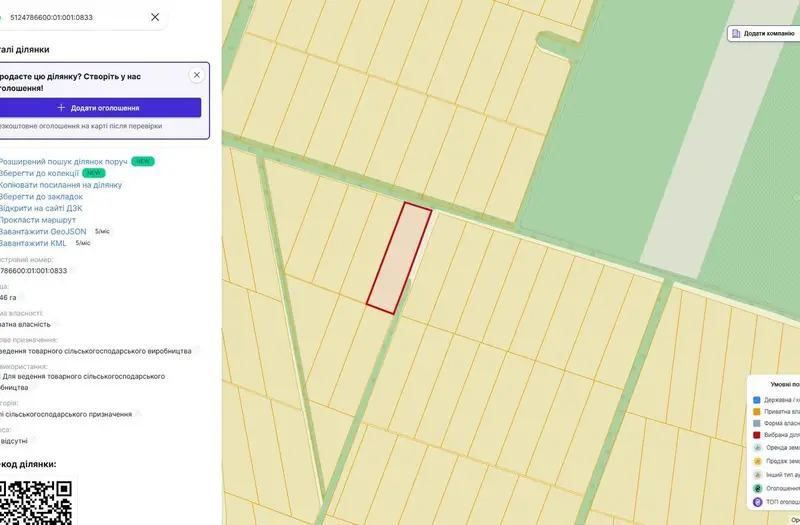The height and width of the screenshot is (525, 800).
Task: Click the cadastral number search field
Action: tap(77, 17)
